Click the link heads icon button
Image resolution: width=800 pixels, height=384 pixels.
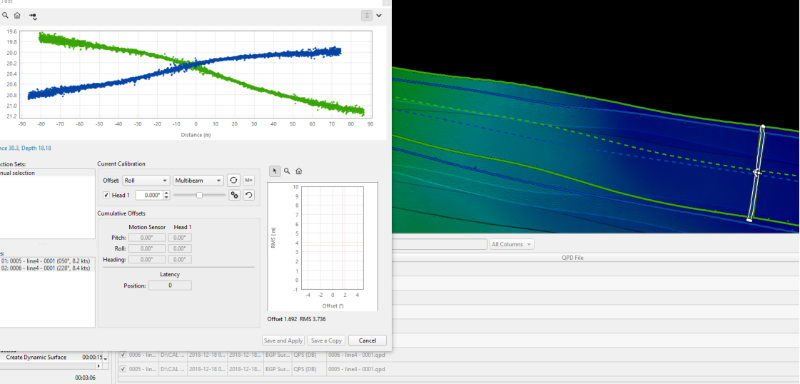click(x=234, y=195)
